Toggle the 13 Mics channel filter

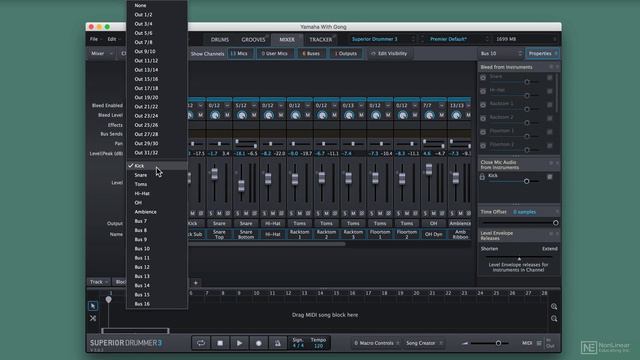pyautogui.click(x=240, y=53)
